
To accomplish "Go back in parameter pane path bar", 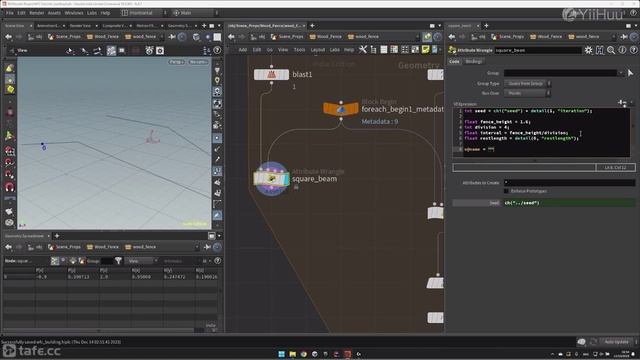I will [452, 37].
